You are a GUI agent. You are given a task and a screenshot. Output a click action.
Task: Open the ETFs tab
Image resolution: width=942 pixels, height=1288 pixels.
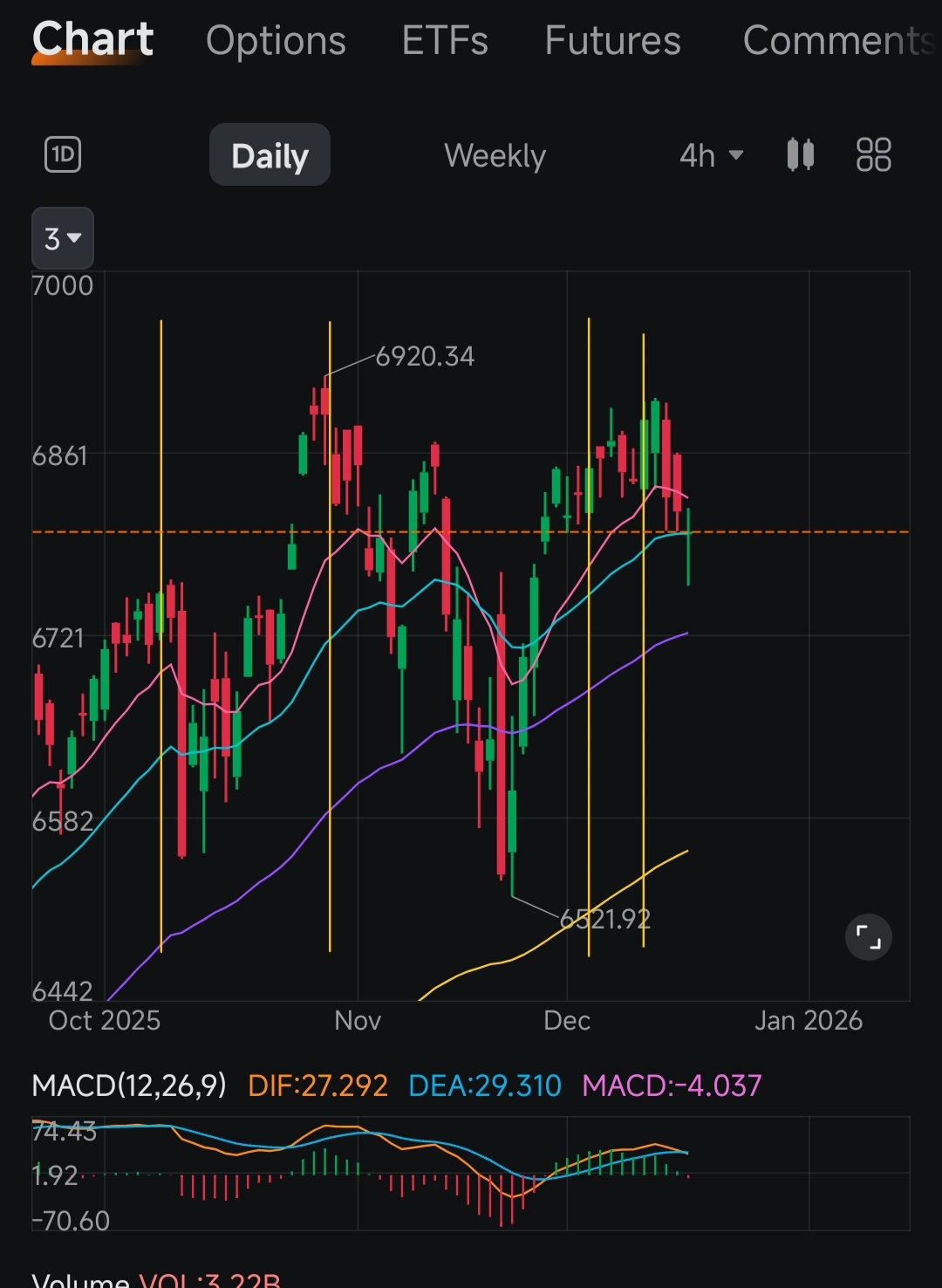(x=445, y=40)
